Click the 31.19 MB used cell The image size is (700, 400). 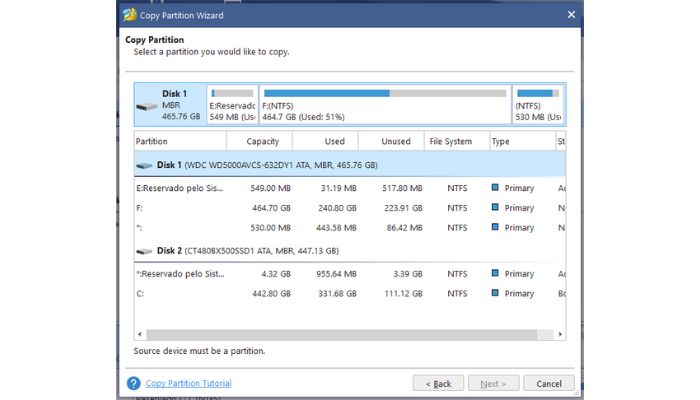pos(338,188)
